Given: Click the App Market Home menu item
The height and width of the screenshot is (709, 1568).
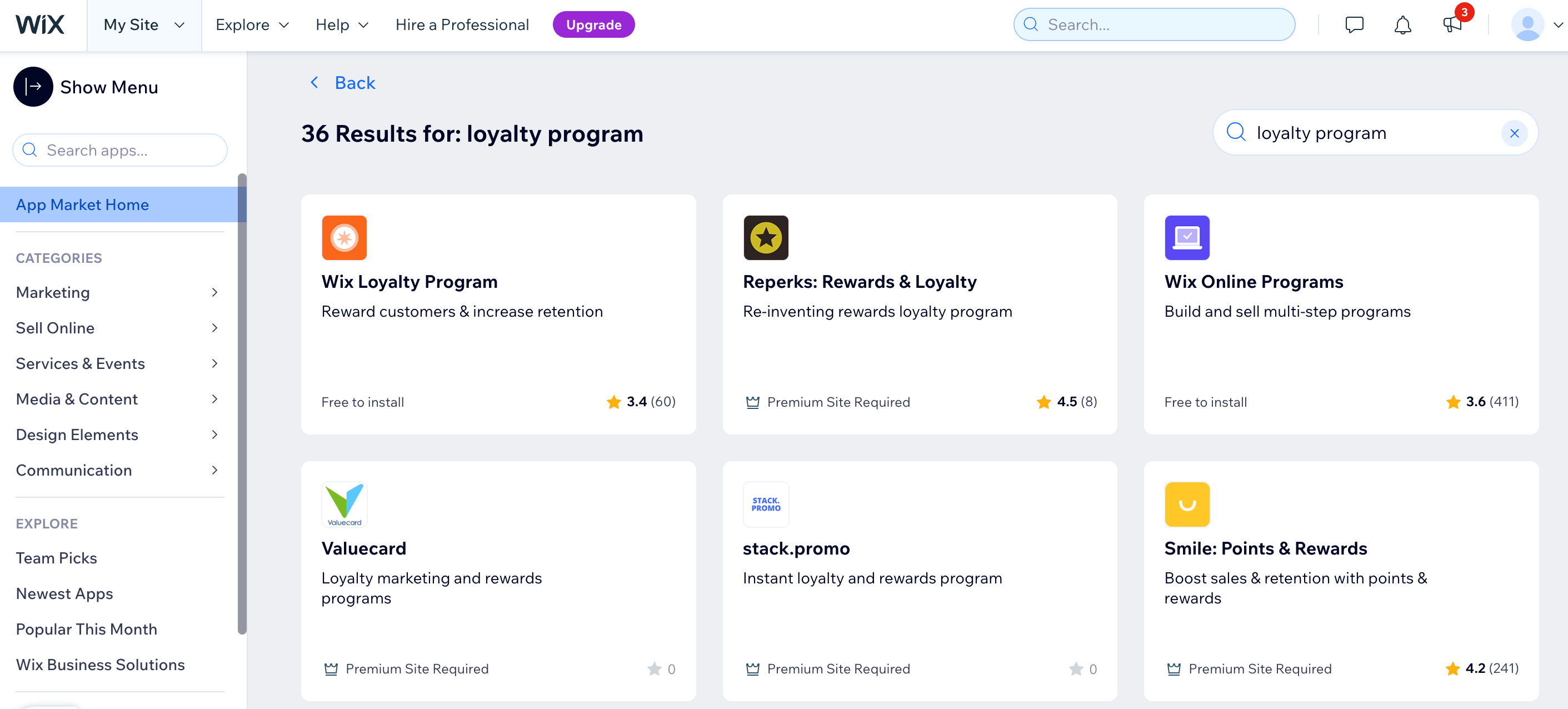Looking at the screenshot, I should 82,204.
